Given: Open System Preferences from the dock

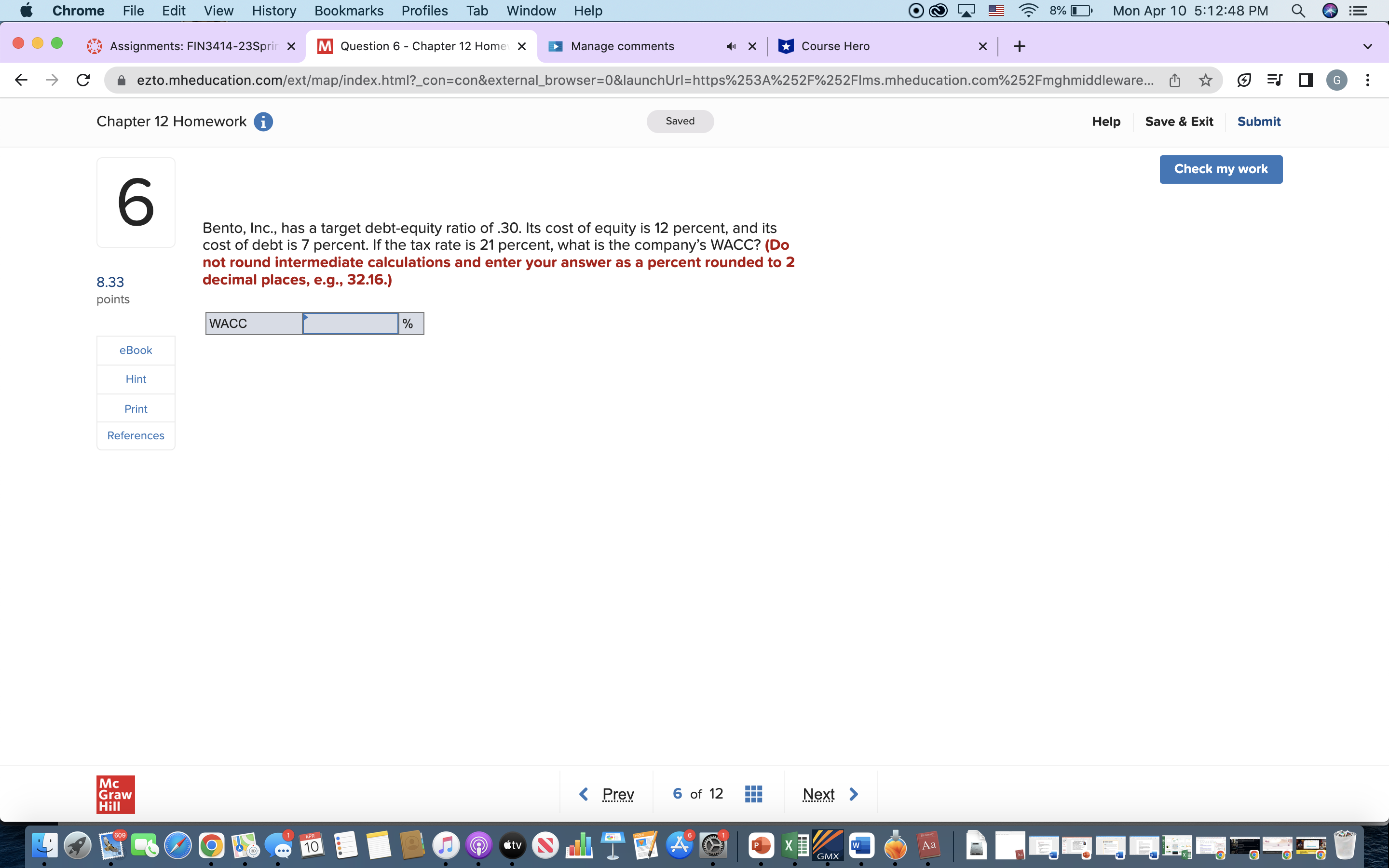Looking at the screenshot, I should point(712,844).
